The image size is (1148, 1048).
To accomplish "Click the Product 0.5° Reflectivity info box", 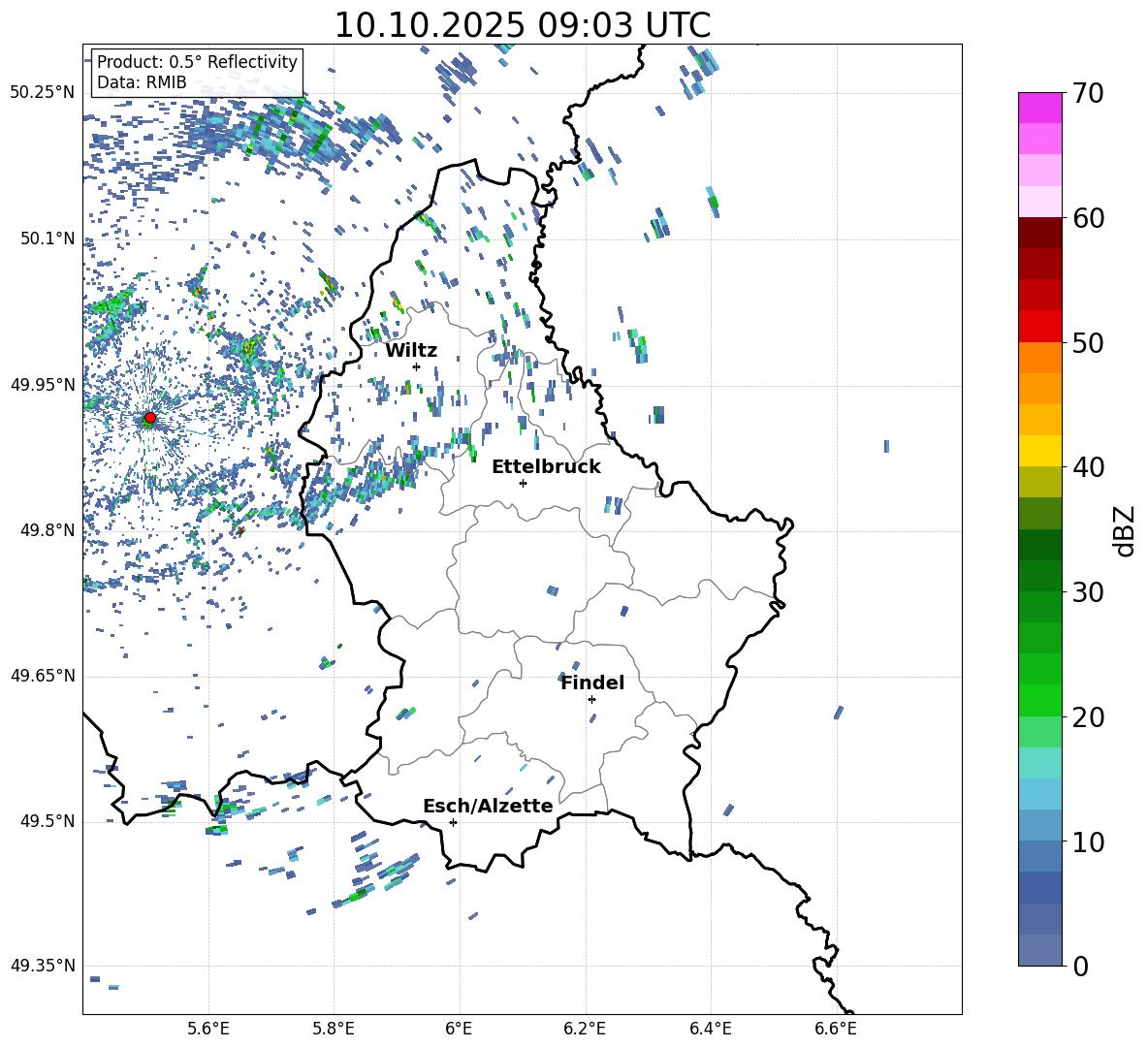I will [197, 73].
